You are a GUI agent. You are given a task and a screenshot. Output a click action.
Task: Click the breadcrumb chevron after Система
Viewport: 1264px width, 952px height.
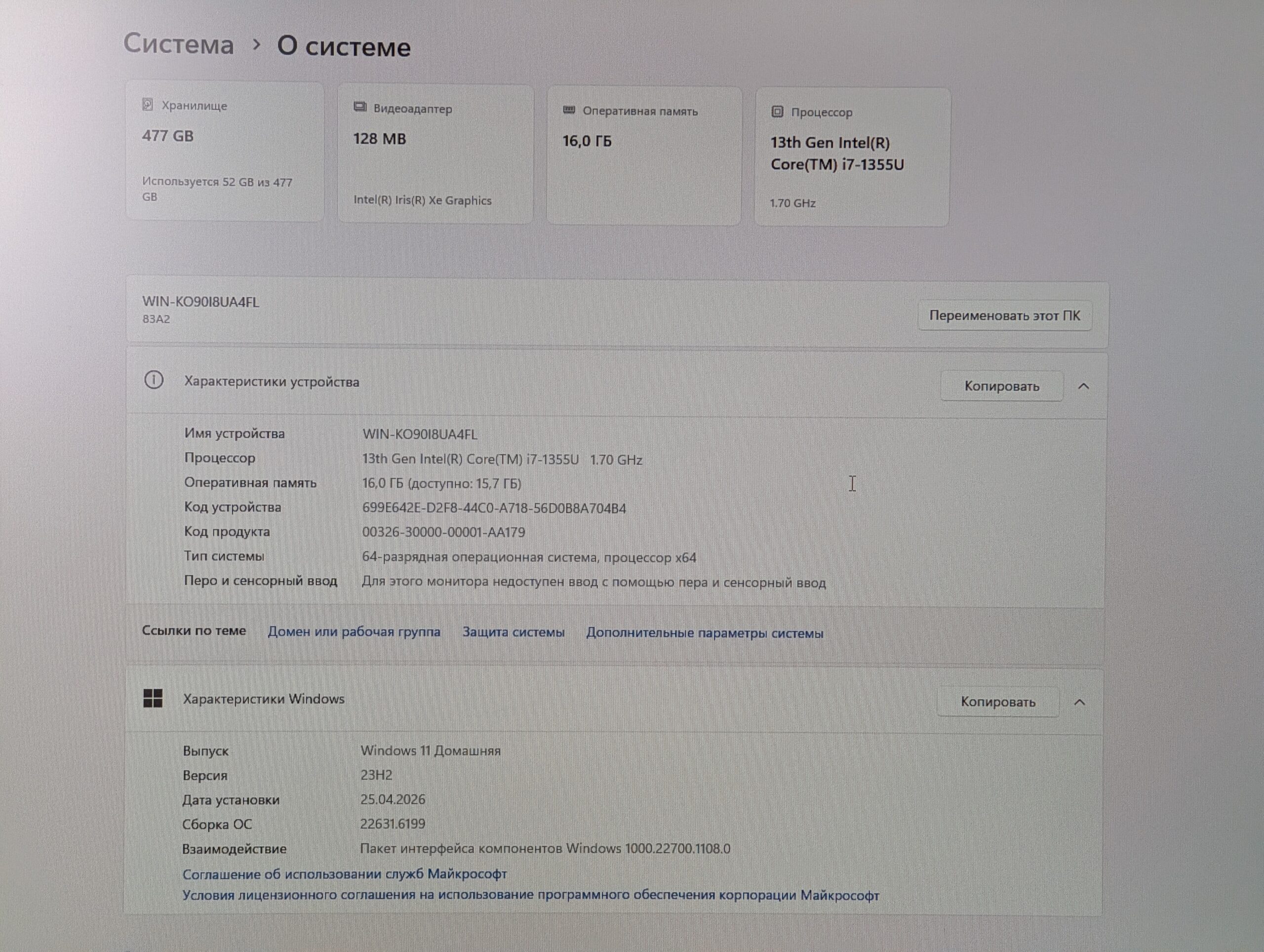pyautogui.click(x=257, y=44)
